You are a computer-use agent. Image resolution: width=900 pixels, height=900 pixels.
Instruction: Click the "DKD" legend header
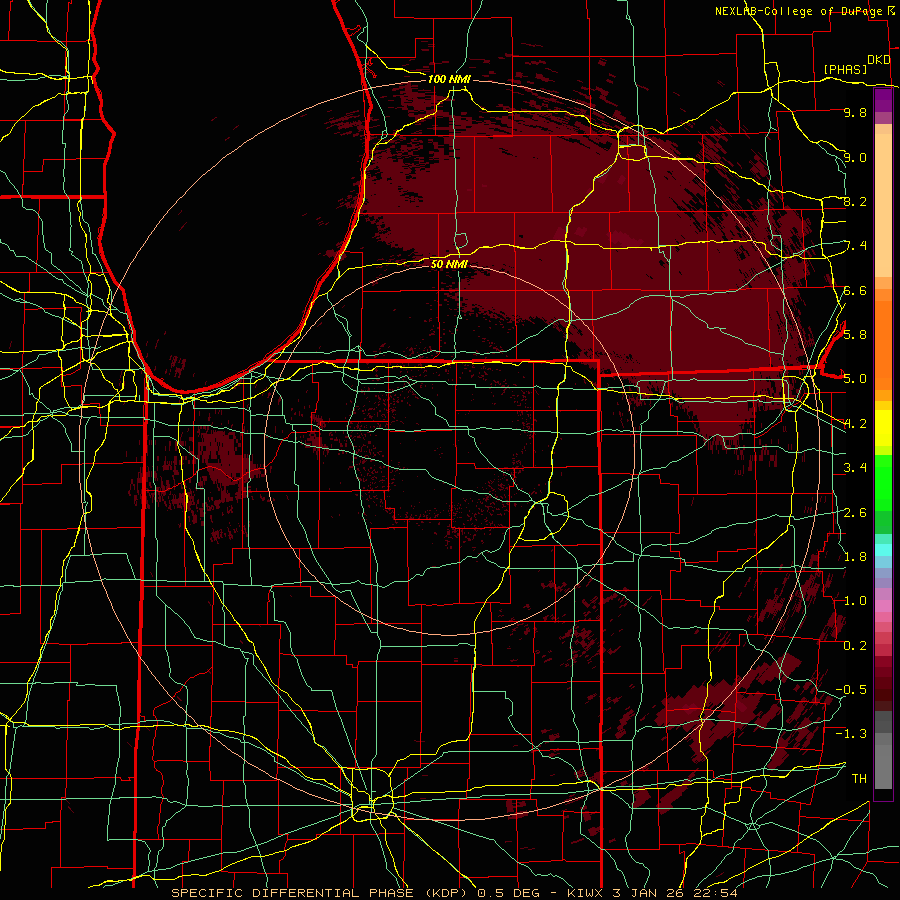point(879,60)
